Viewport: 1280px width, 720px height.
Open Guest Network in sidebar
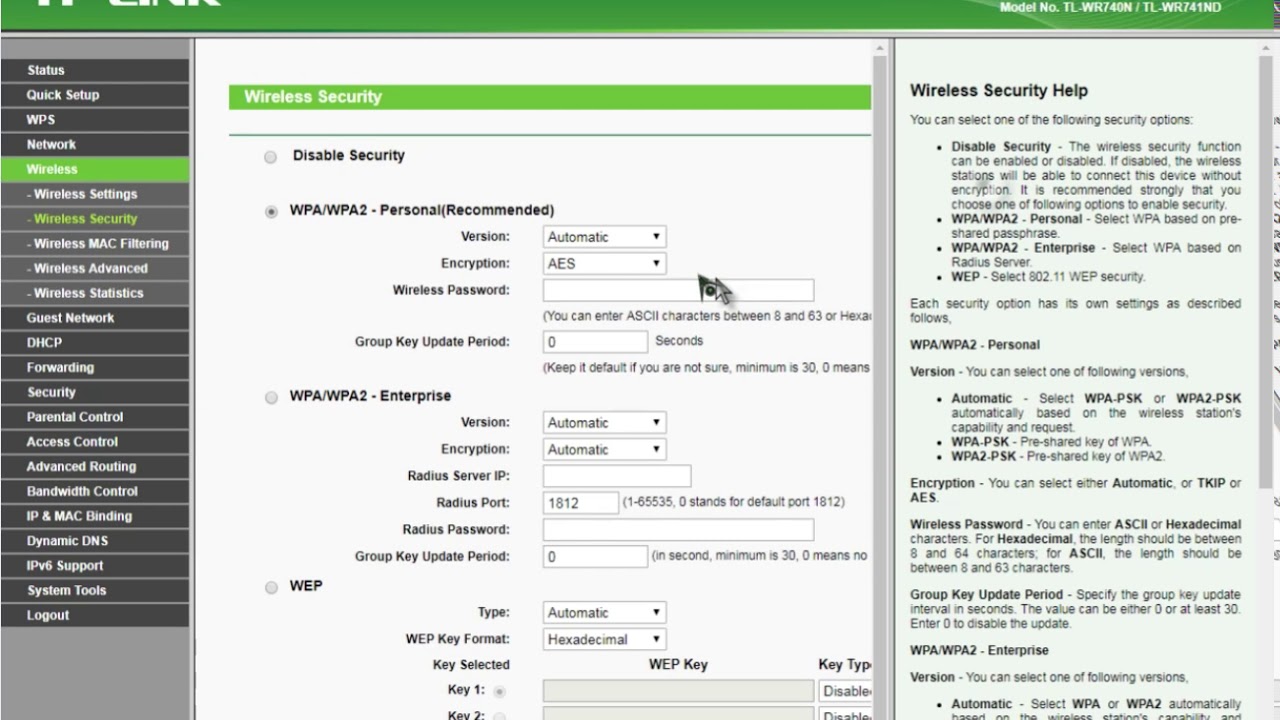coord(94,318)
